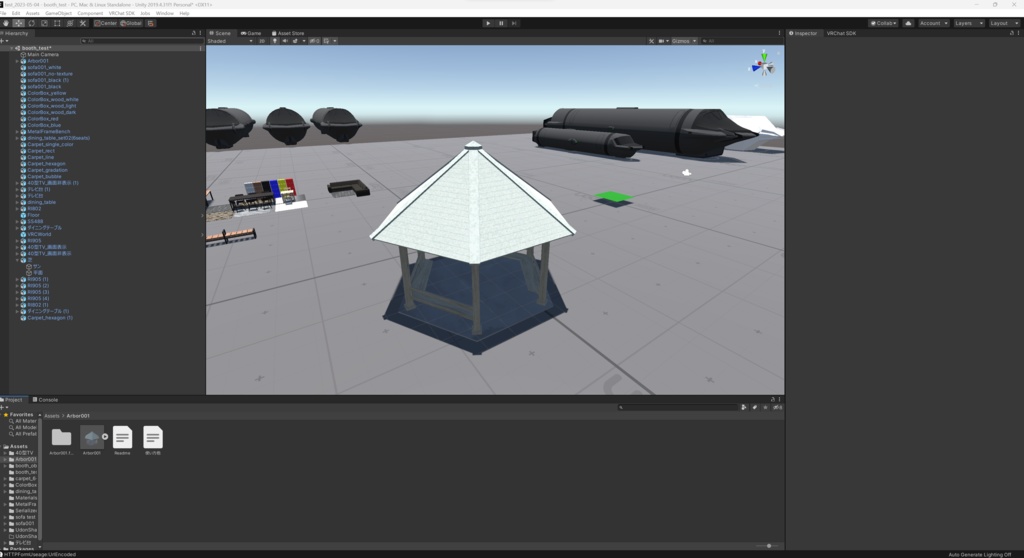
Task: Click the Hierarchy panel lock icon
Action: click(193, 33)
